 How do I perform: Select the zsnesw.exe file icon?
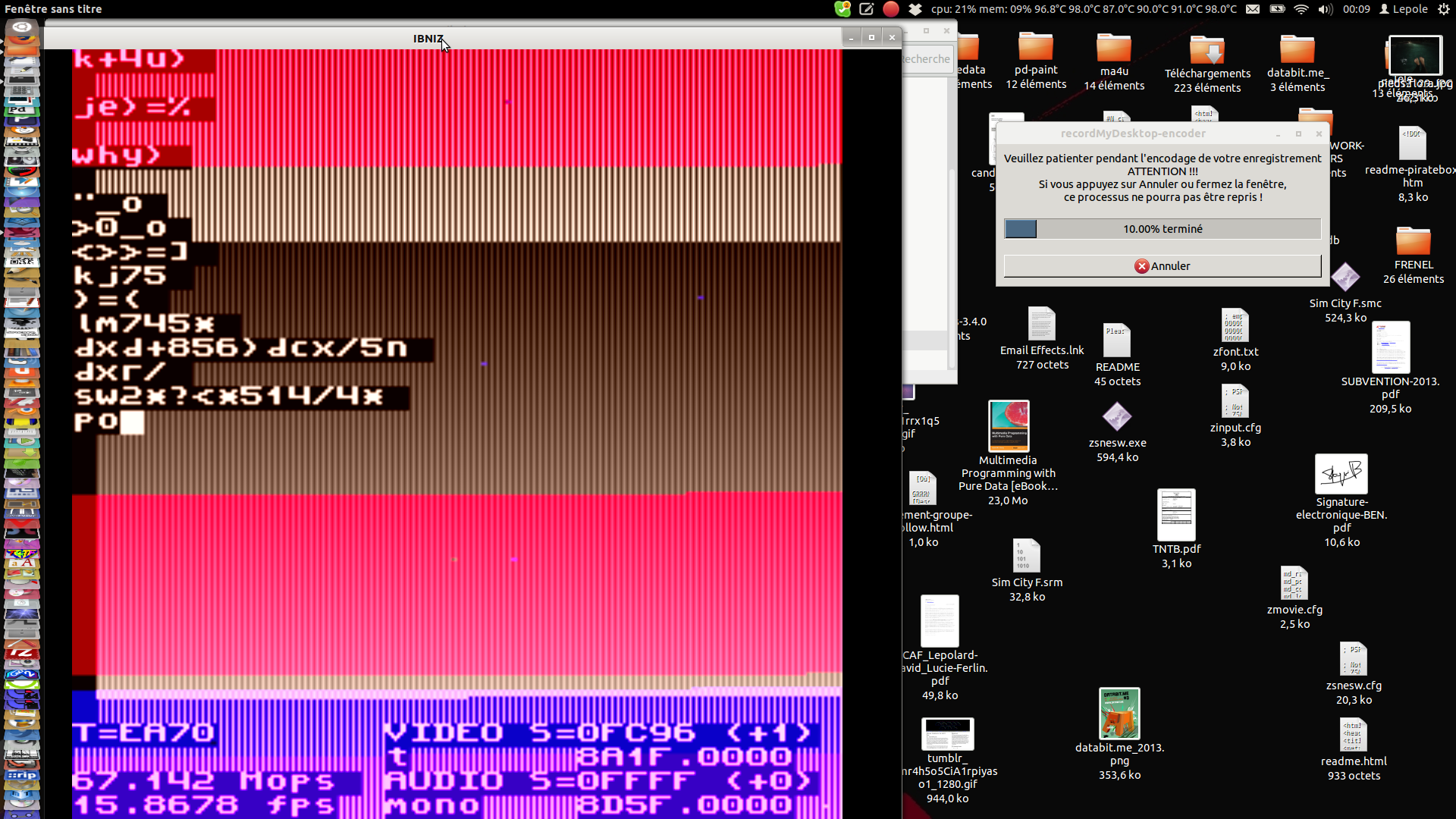[x=1117, y=417]
